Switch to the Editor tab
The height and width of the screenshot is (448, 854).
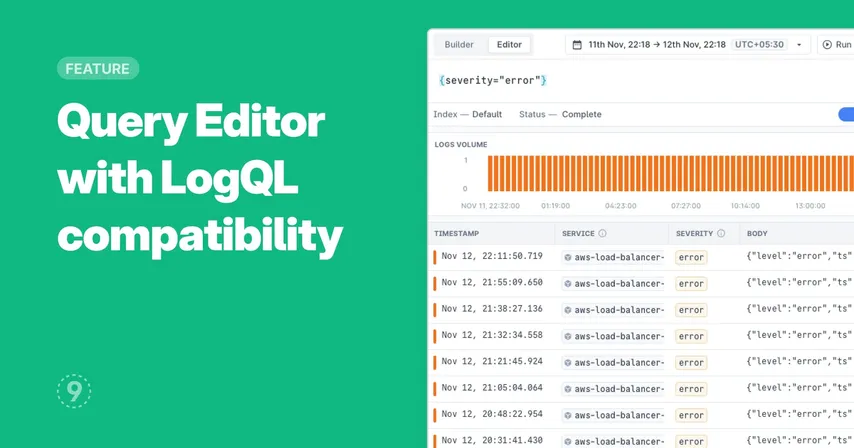[x=509, y=45]
